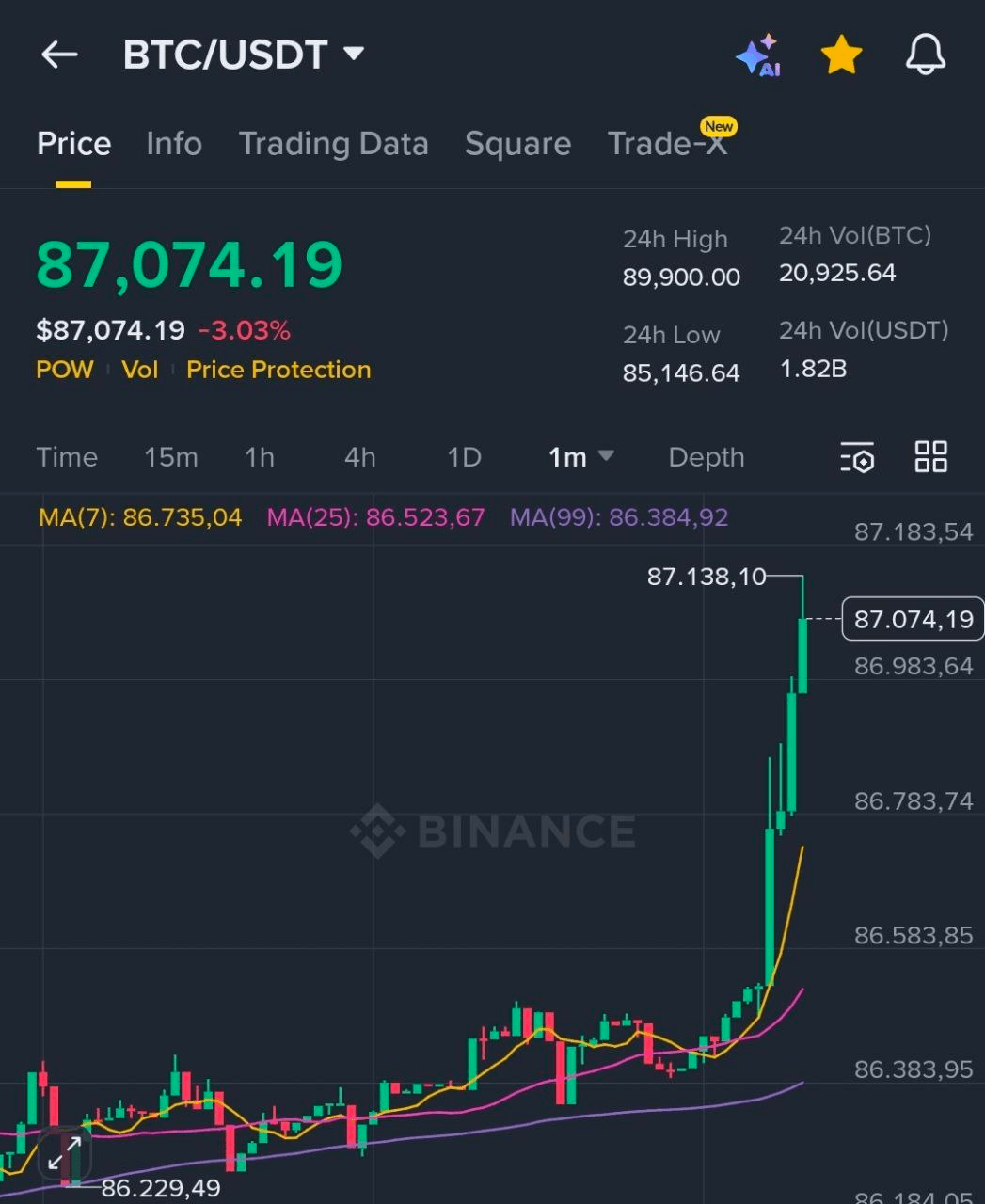Tap the MA(7) indicator label
The image size is (985, 1204).
point(140,517)
